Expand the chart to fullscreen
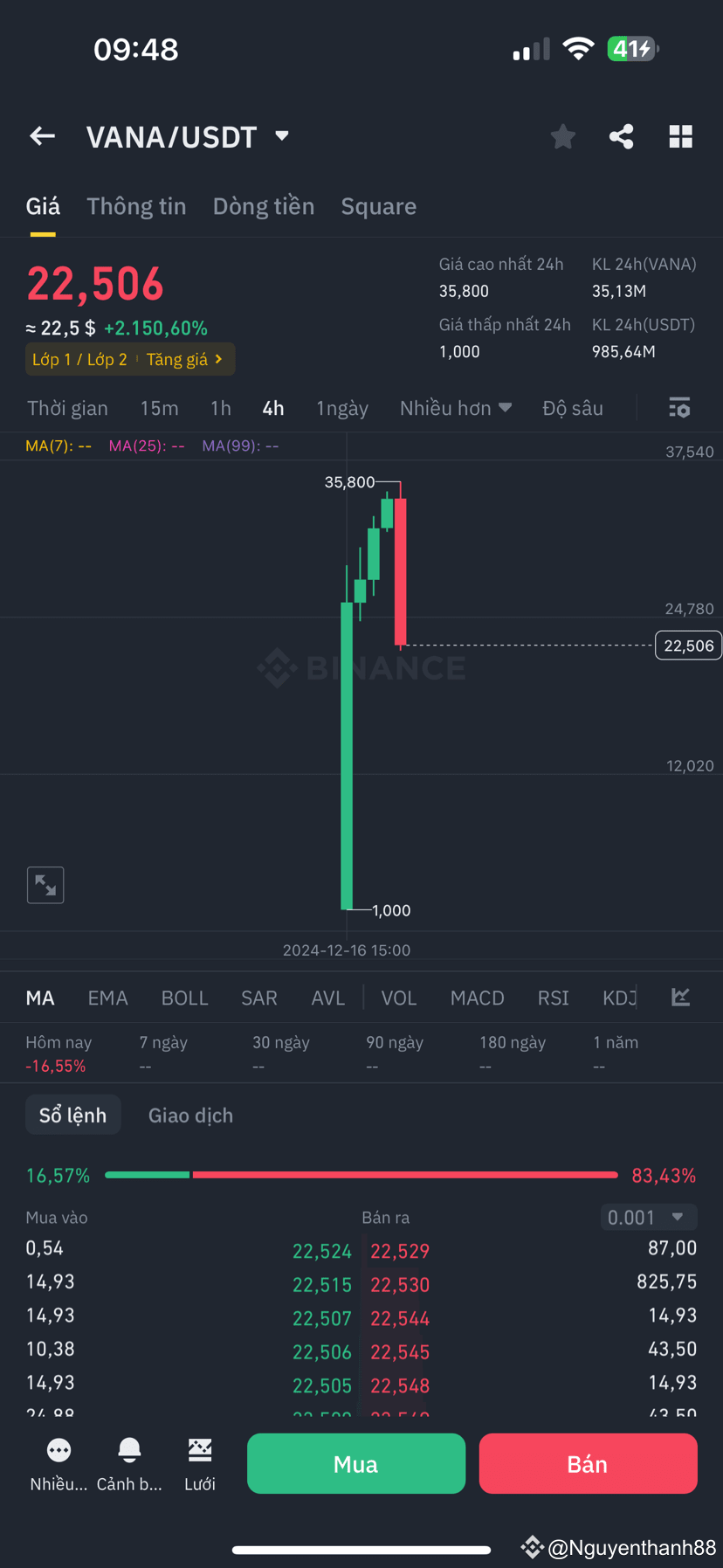723x1568 pixels. tap(45, 884)
